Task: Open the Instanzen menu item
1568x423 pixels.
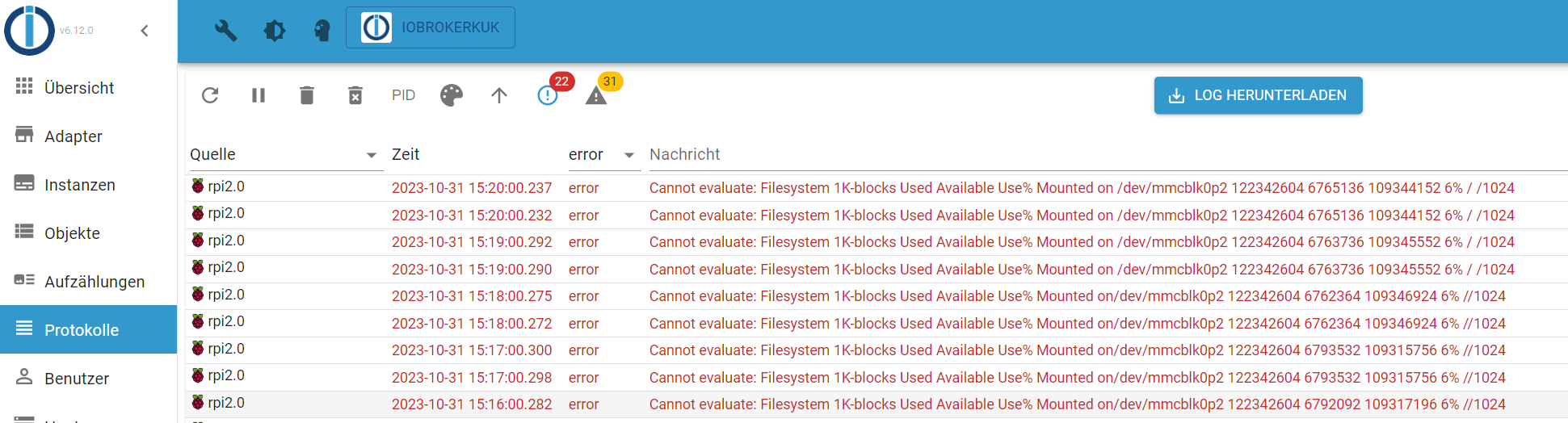Action: point(88,184)
